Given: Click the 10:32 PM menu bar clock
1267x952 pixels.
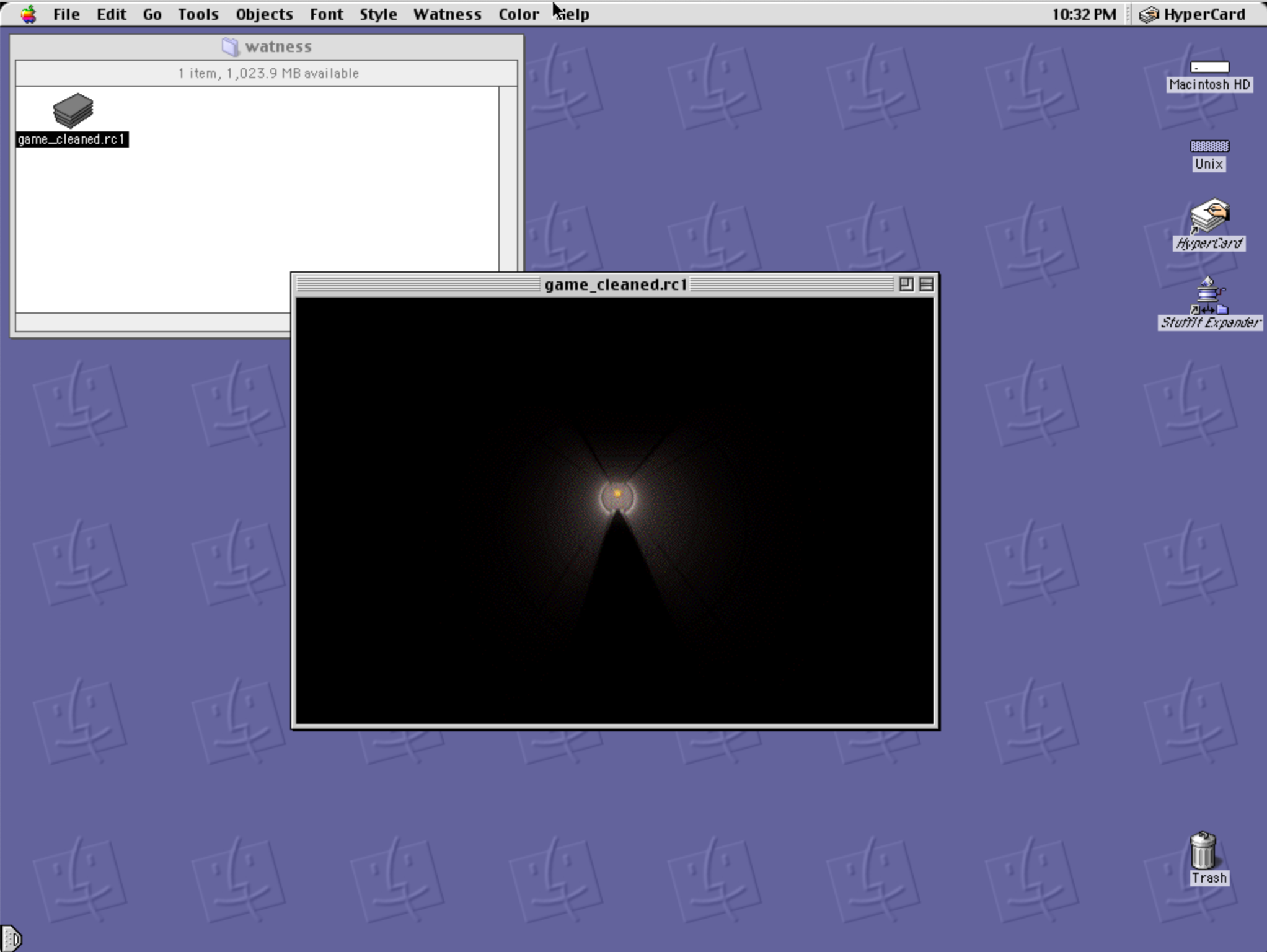Looking at the screenshot, I should [x=1084, y=14].
